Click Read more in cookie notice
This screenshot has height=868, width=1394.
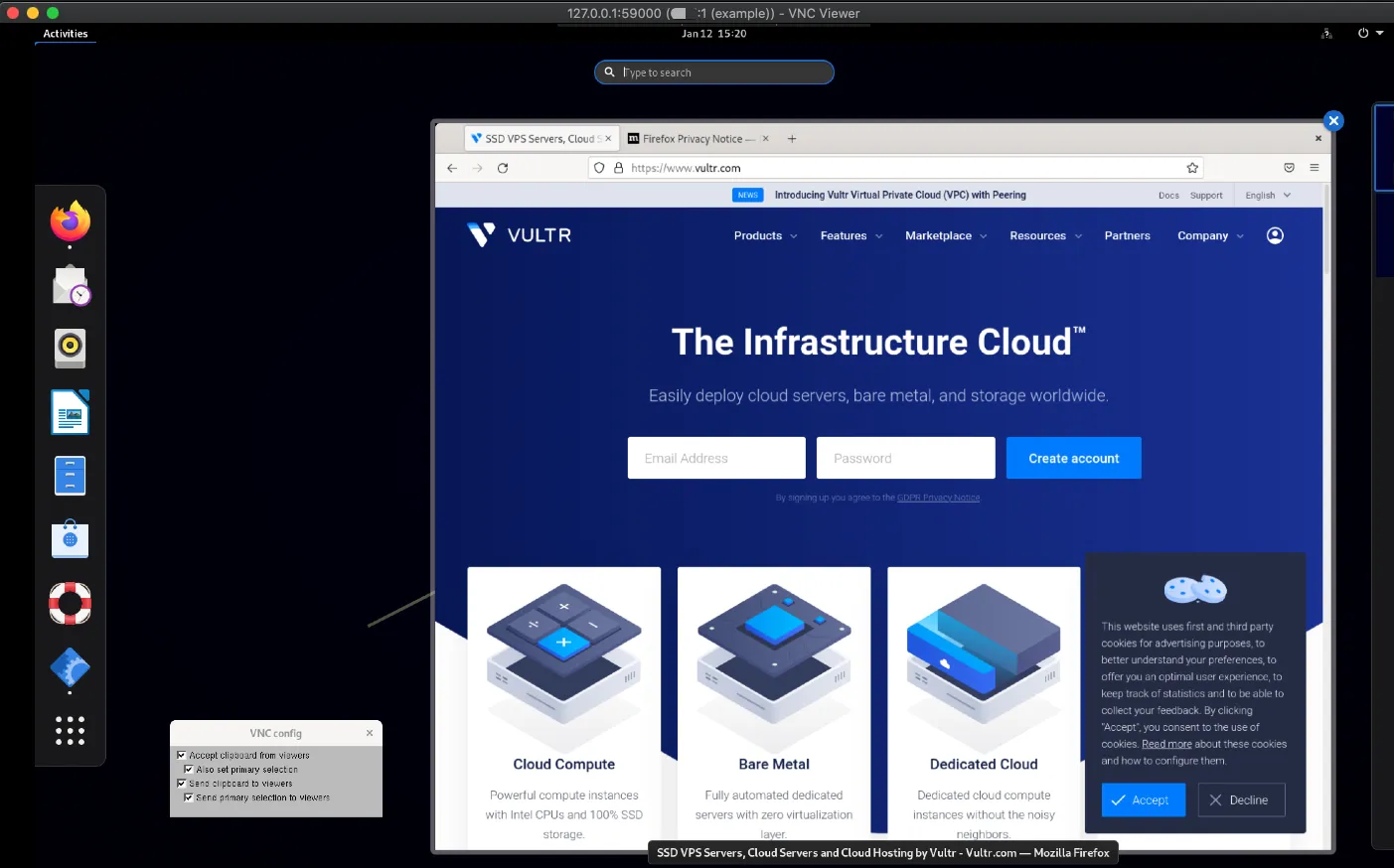[x=1166, y=744]
